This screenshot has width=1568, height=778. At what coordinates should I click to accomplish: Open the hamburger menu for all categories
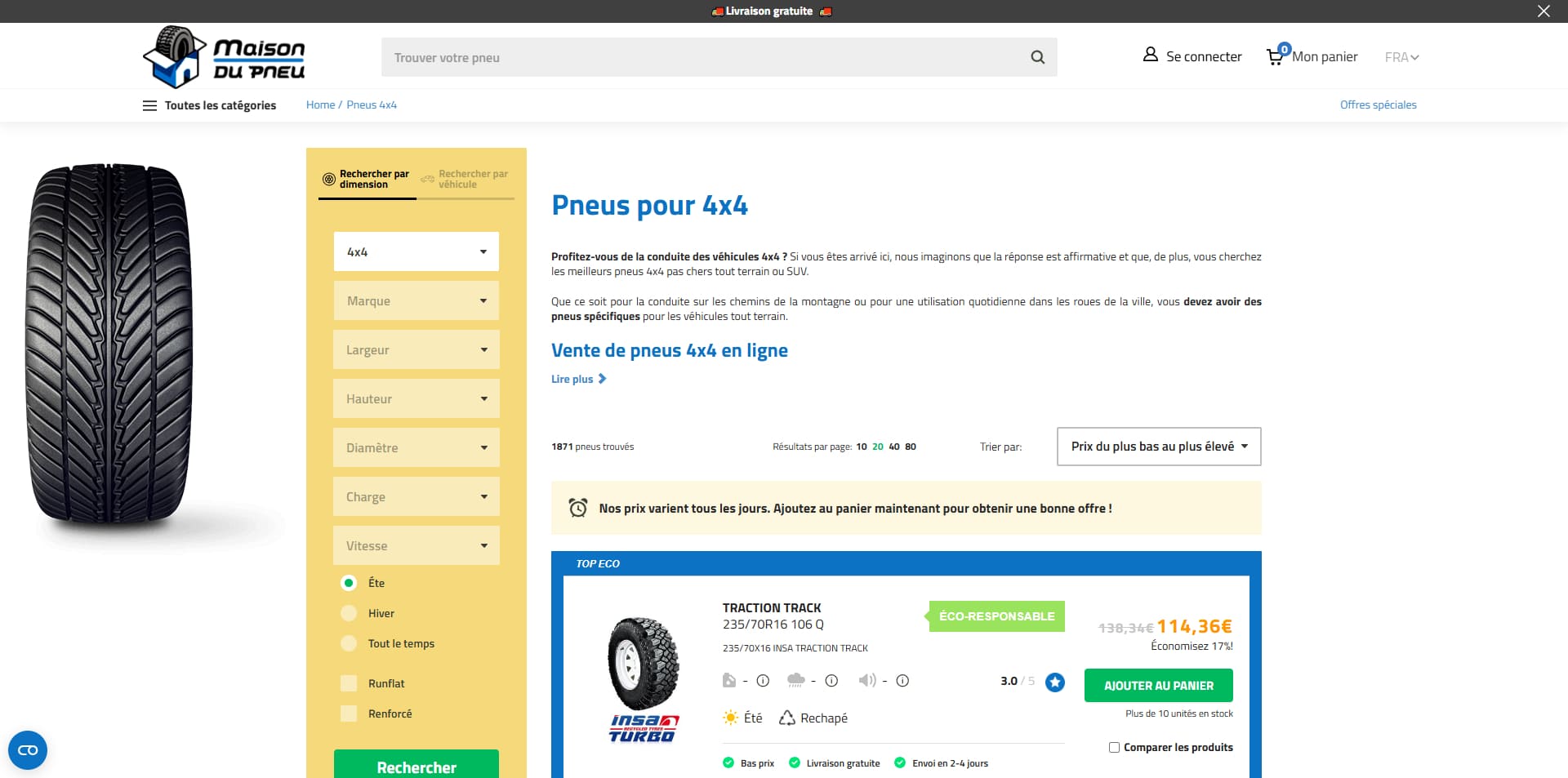coord(149,105)
